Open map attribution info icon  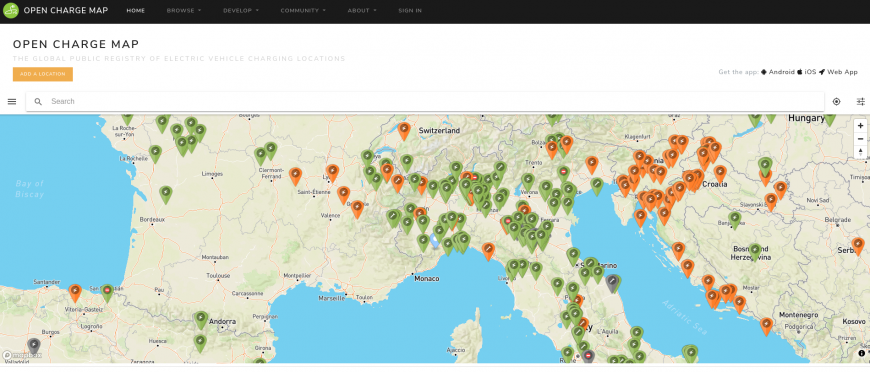862,353
